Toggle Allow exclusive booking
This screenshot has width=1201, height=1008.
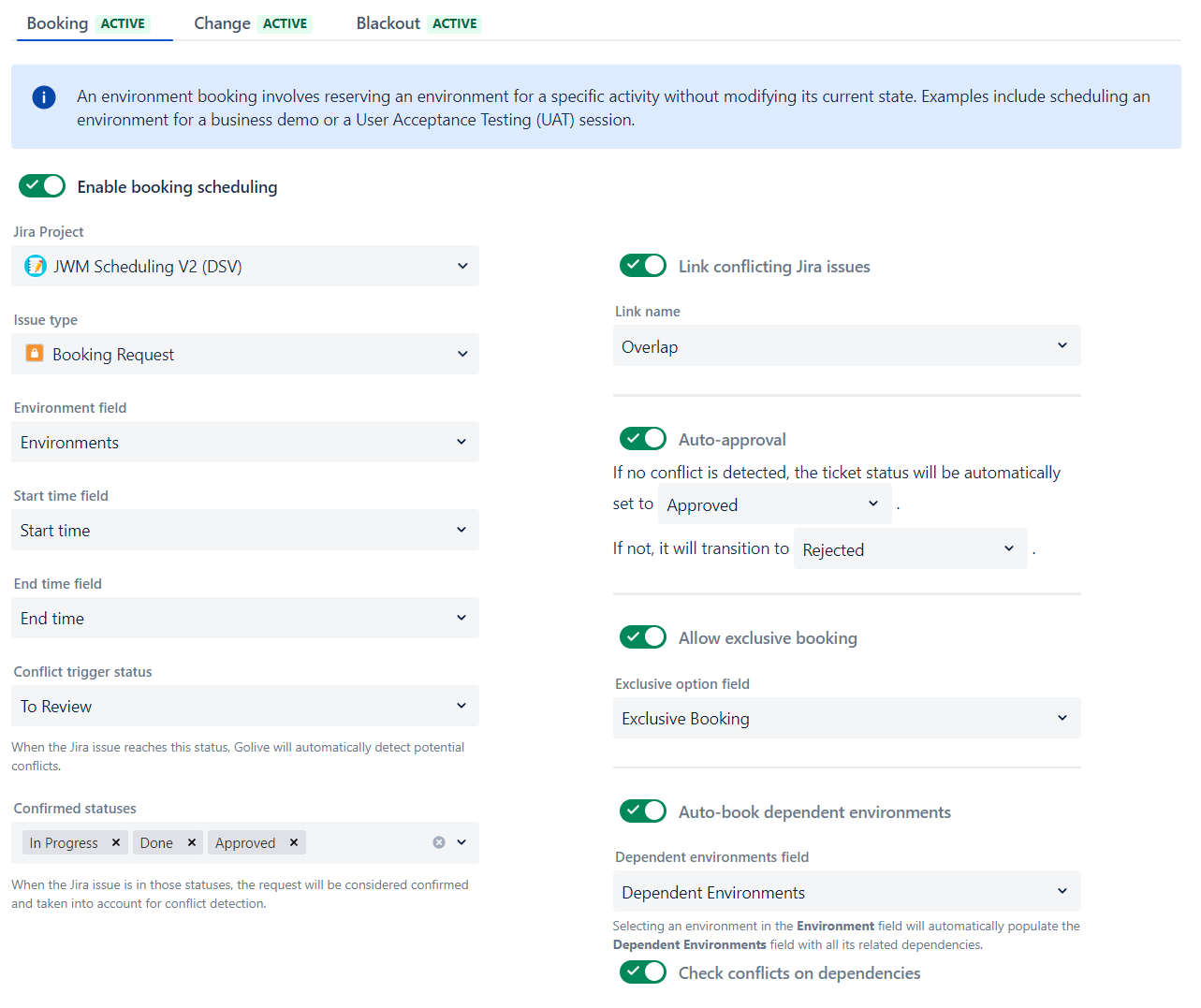pos(643,637)
